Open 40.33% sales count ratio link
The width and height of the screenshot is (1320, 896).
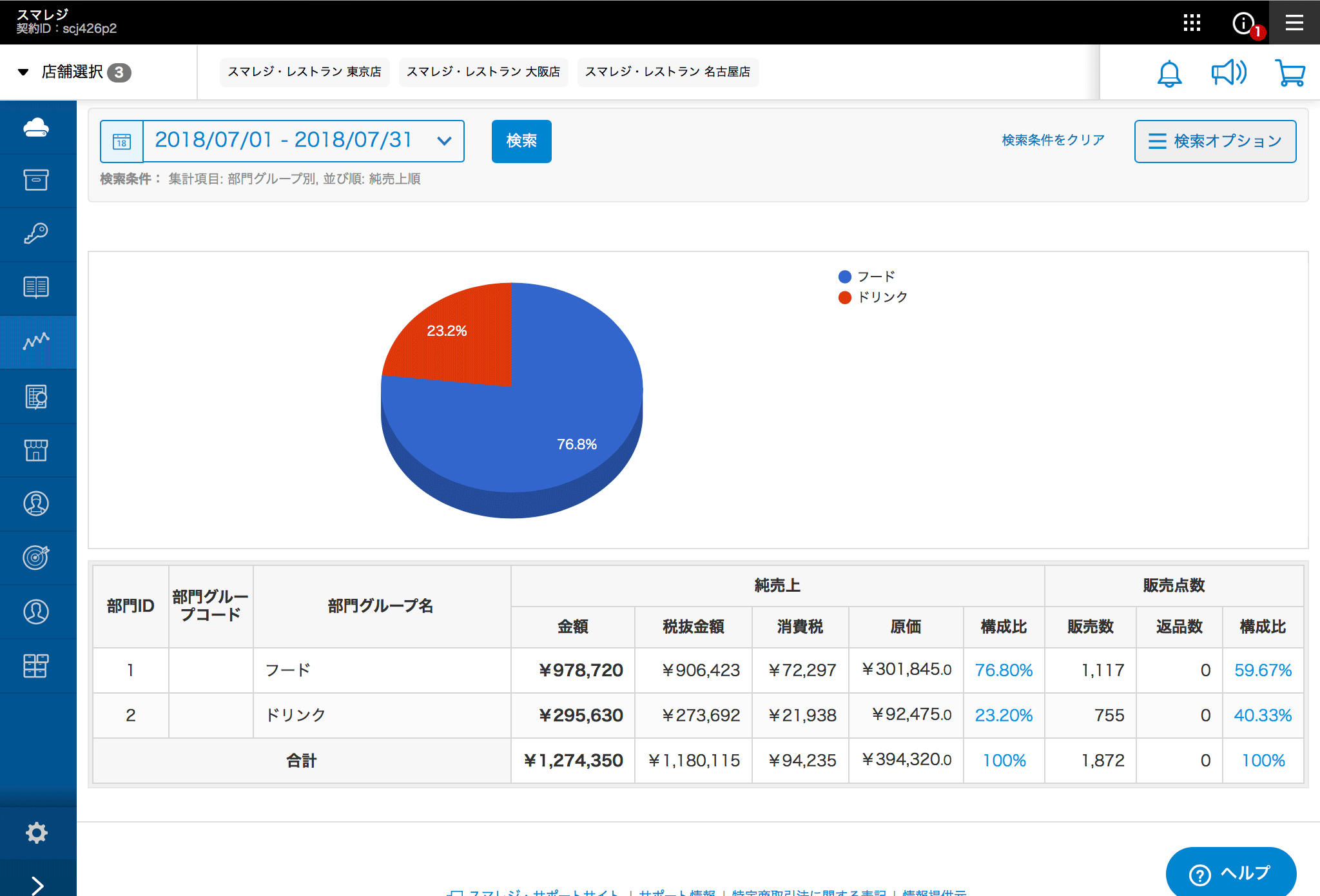[x=1263, y=716]
